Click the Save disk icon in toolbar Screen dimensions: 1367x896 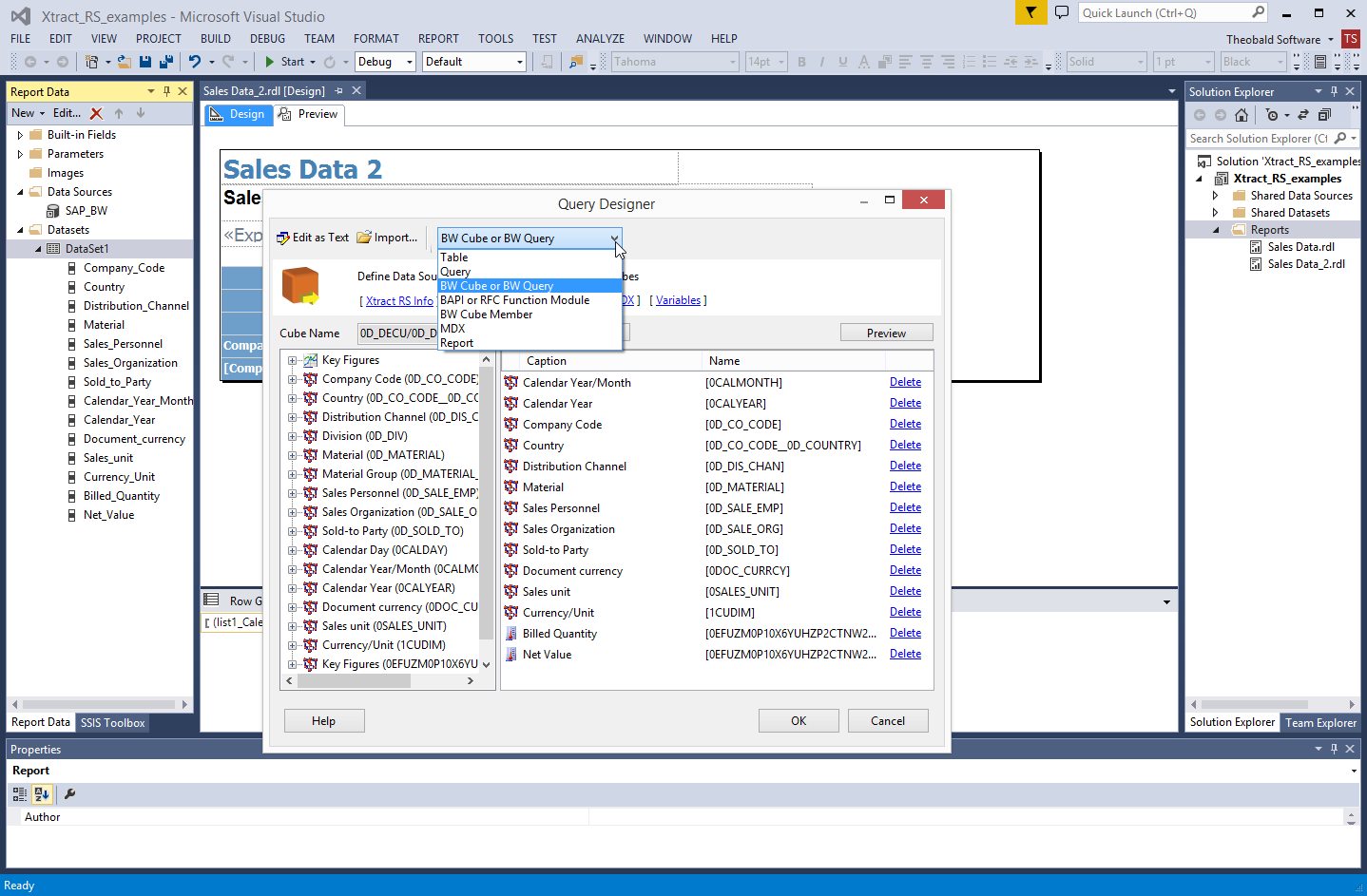pyautogui.click(x=145, y=62)
